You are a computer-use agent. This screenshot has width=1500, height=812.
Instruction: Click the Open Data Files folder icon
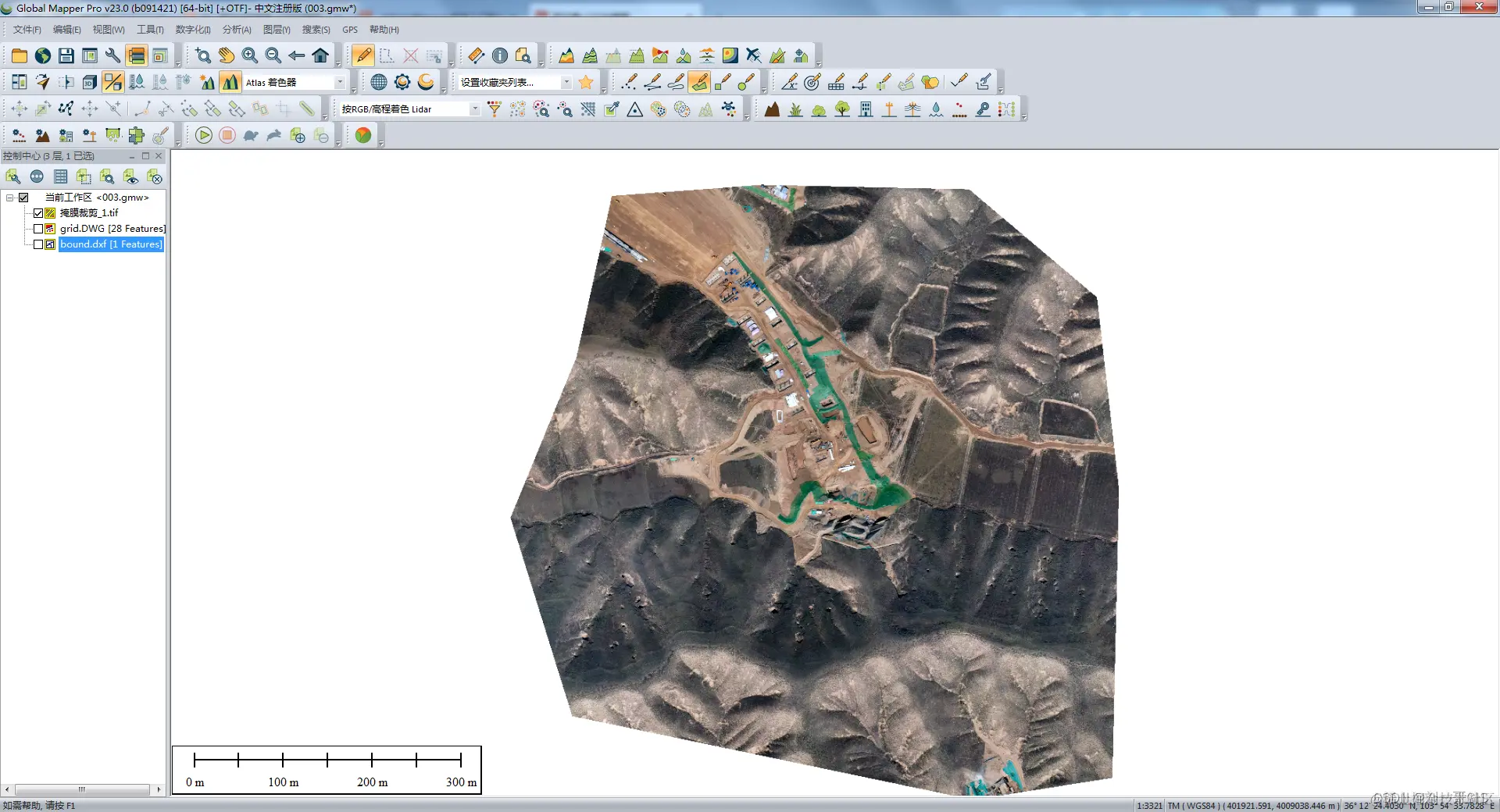click(x=20, y=55)
